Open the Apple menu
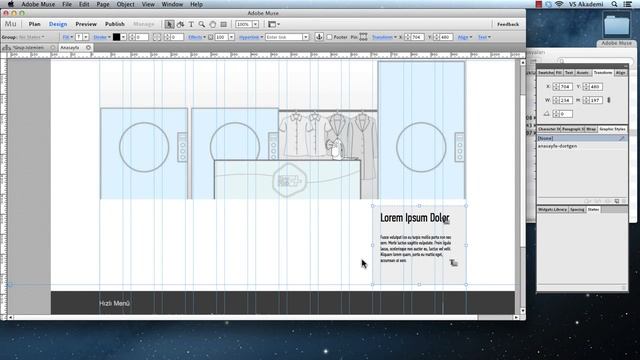The width and height of the screenshot is (640, 360). (x=11, y=4)
